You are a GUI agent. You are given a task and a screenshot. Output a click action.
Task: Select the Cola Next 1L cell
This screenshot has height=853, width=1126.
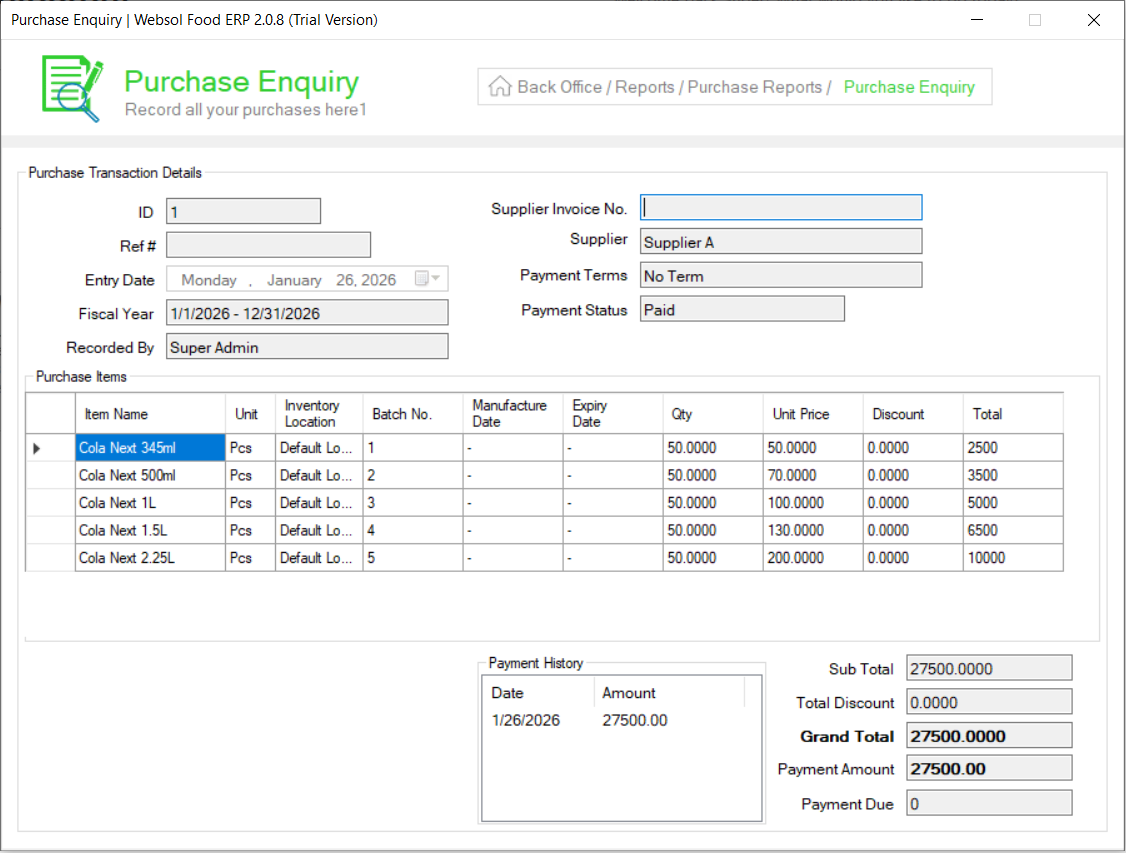click(150, 503)
